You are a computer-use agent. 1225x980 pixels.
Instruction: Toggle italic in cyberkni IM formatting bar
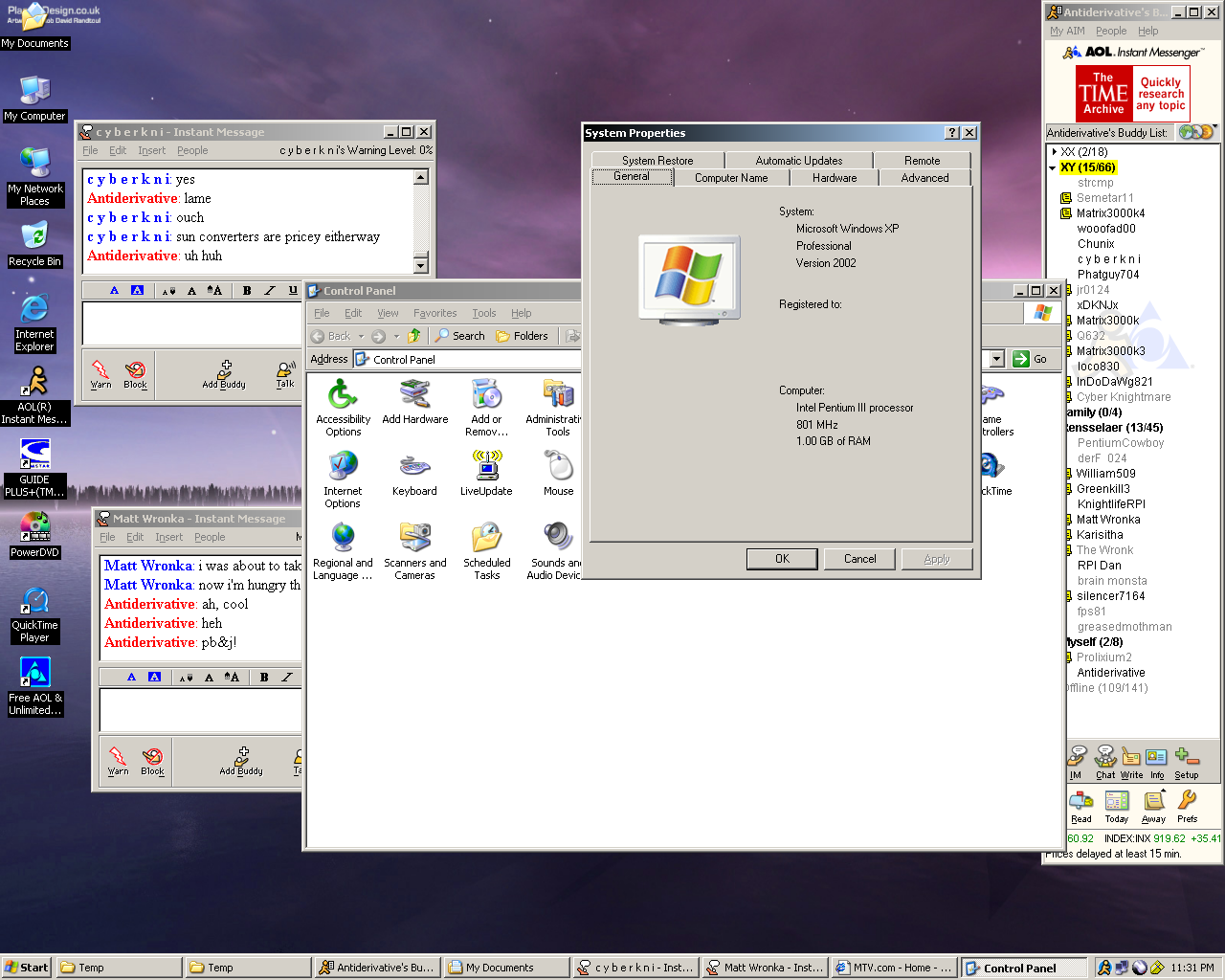pos(270,290)
